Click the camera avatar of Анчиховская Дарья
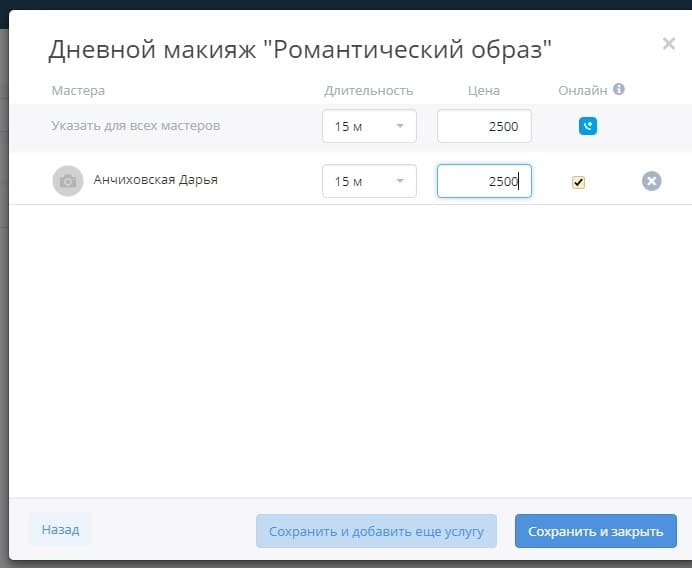 [x=67, y=181]
